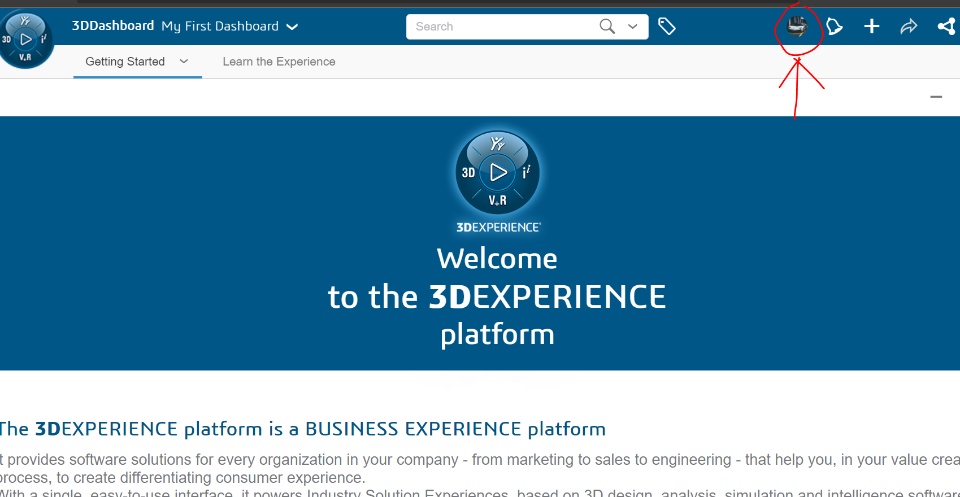The image size is (960, 497).
Task: Select the 3D quadrant of the header Compass
Action: click(7, 40)
